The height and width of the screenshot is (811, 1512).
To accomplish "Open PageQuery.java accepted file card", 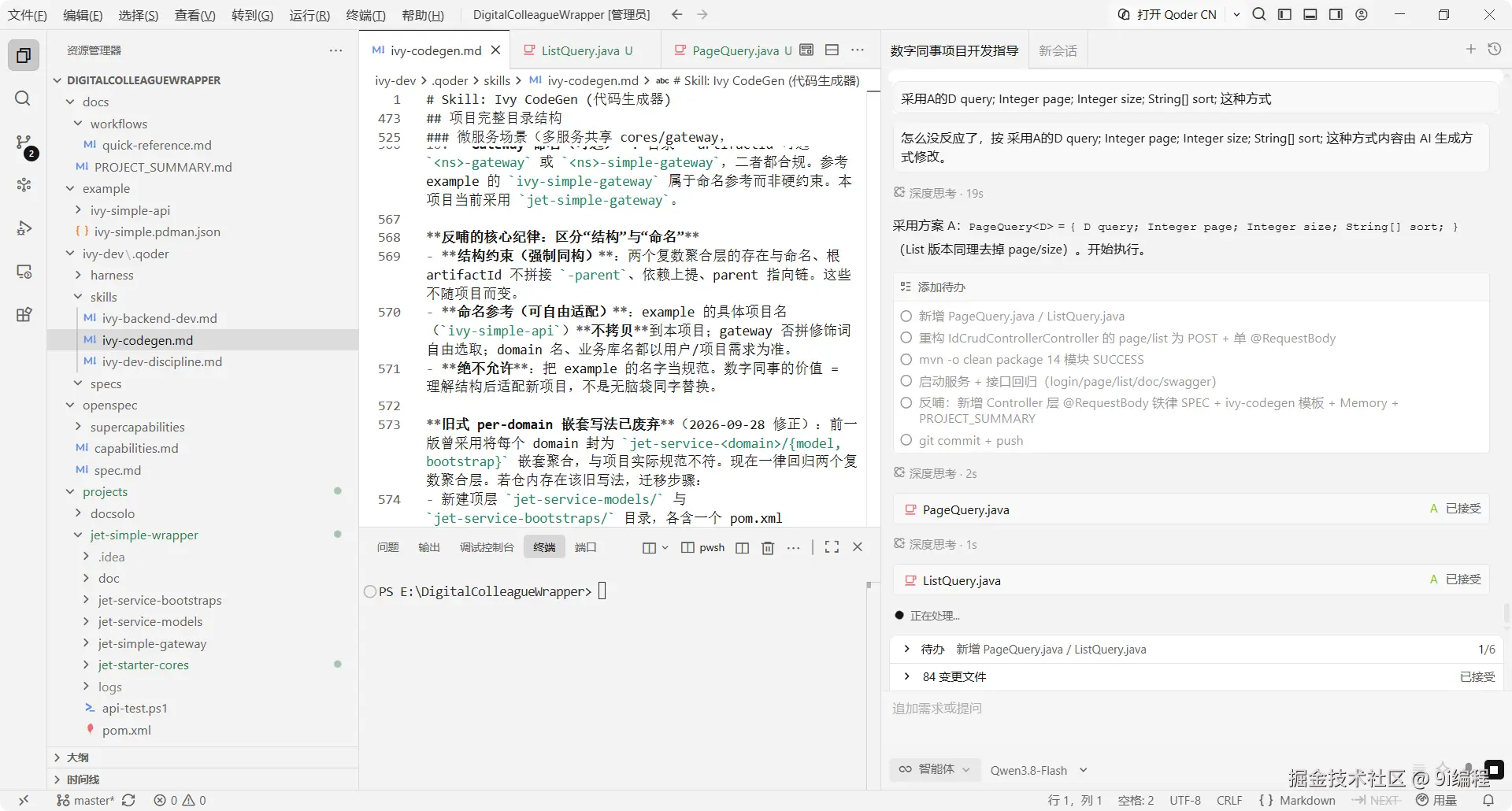I will tap(1191, 509).
